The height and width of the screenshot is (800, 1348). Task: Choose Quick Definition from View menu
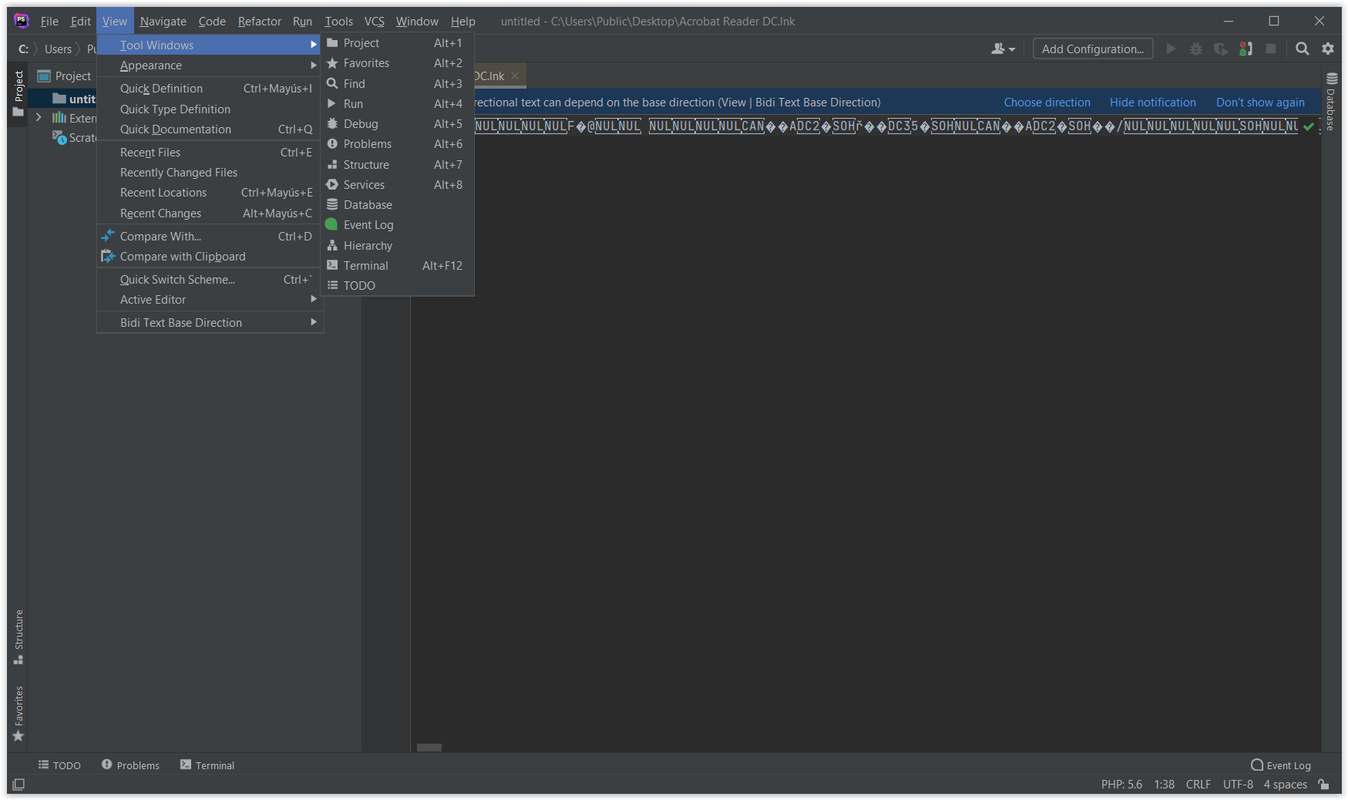pos(210,89)
